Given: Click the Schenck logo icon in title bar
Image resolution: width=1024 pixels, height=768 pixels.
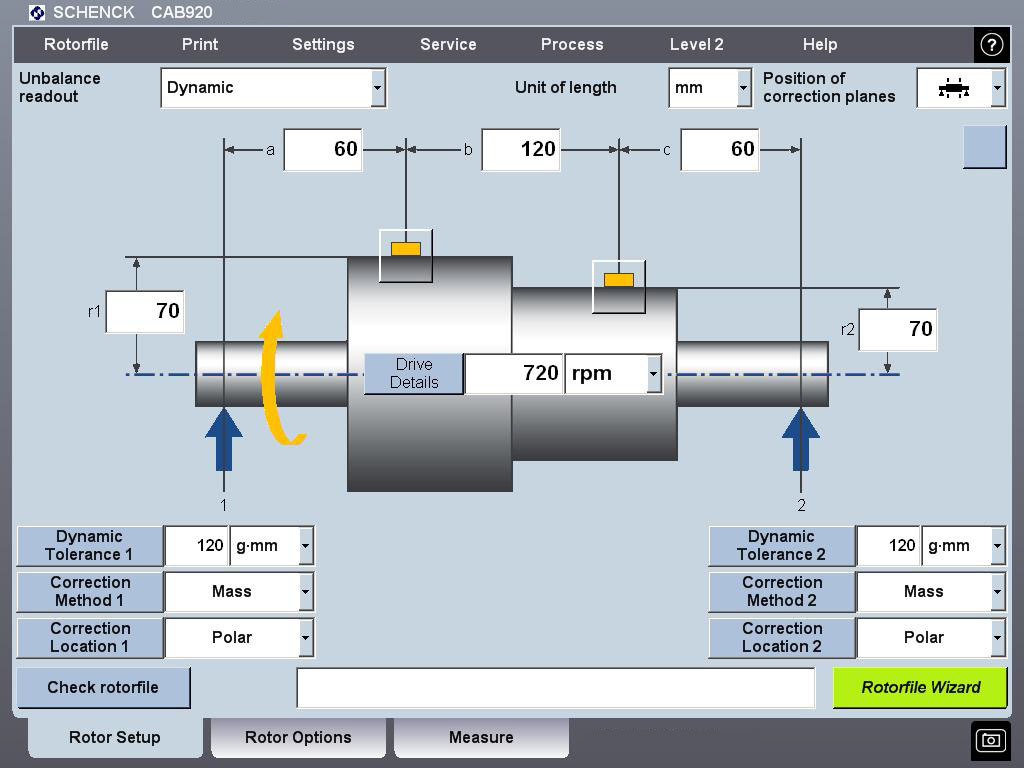Looking at the screenshot, I should pyautogui.click(x=37, y=13).
